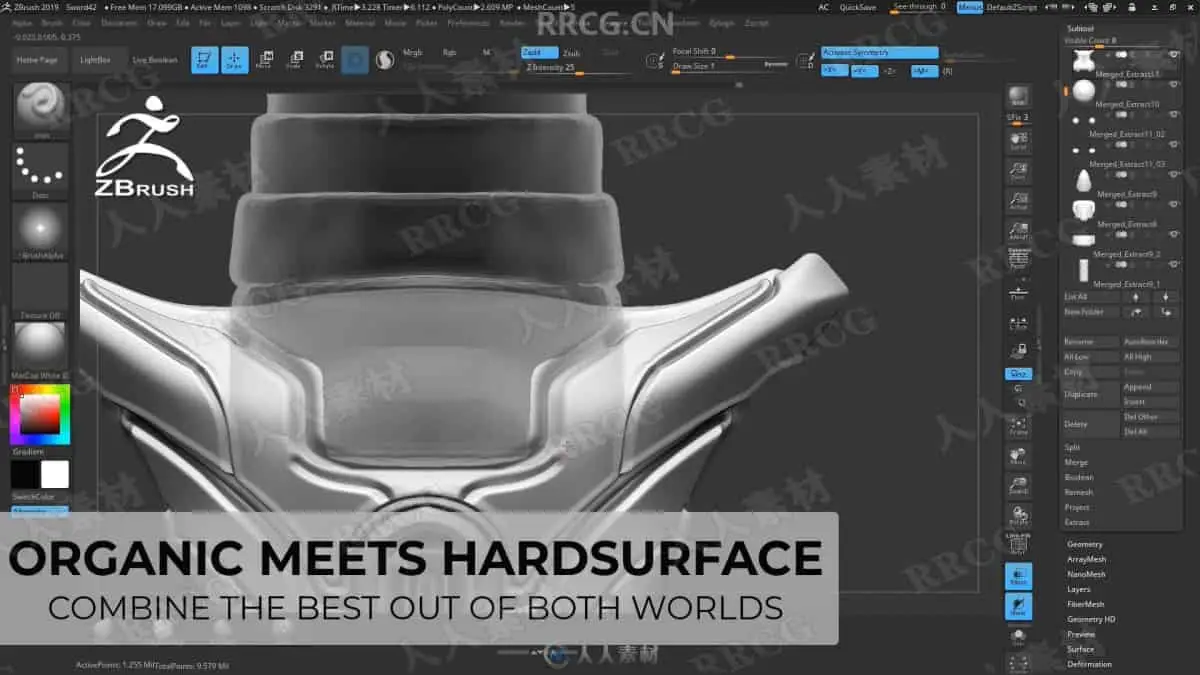Click the BPR render icon
The width and height of the screenshot is (1200, 675).
click(1018, 96)
